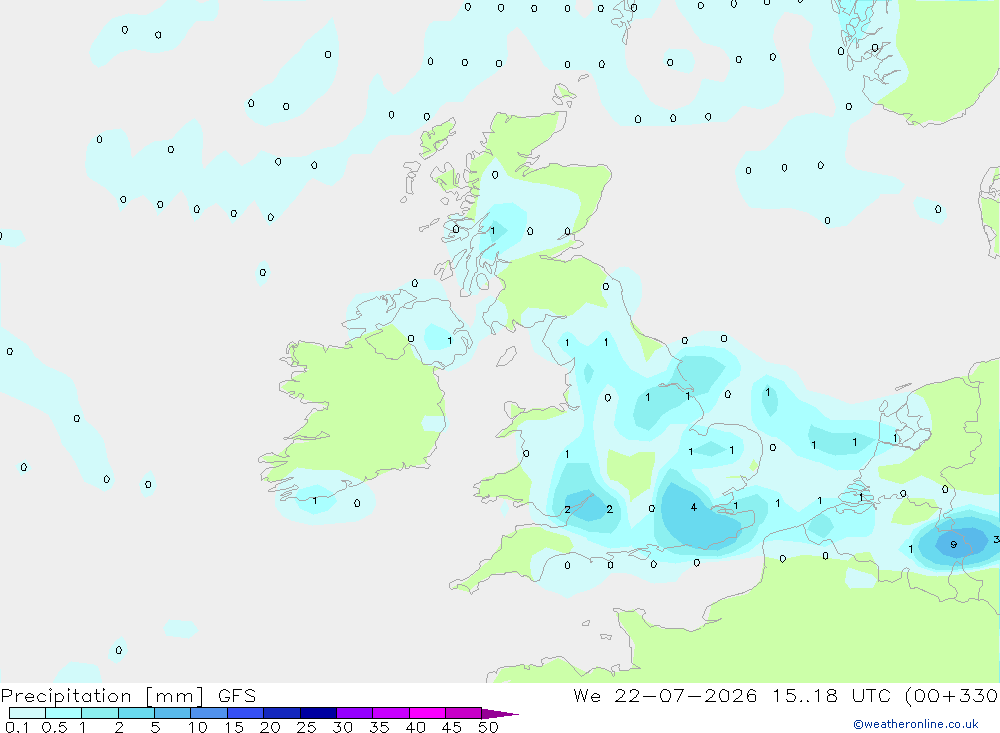This screenshot has width=1000, height=733.
Task: Click the 0.1–0.5 mm palest cyan legend swatch
Action: pos(27,713)
